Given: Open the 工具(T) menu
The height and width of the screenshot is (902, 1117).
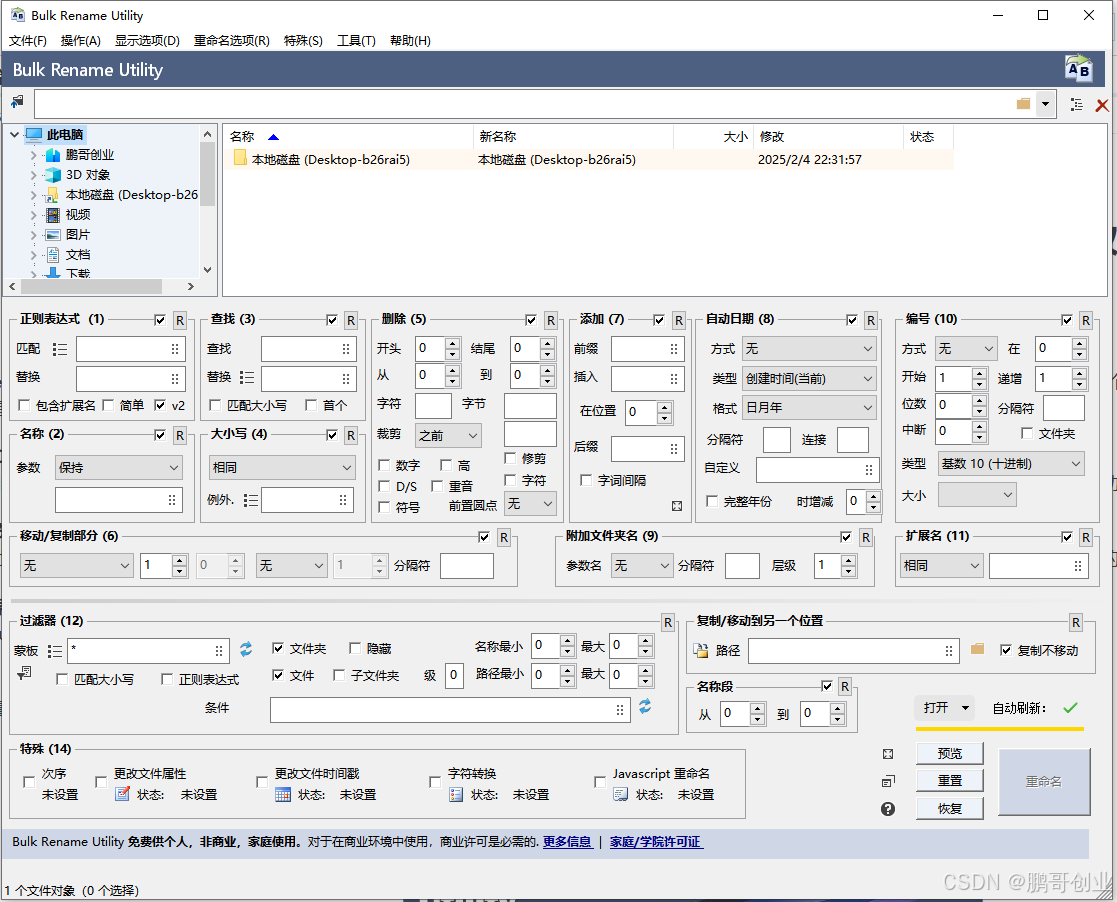Looking at the screenshot, I should [356, 41].
